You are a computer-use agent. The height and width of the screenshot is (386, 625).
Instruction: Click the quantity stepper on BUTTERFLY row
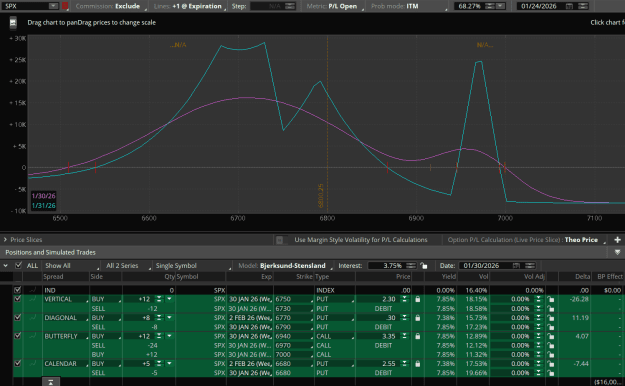pos(159,336)
